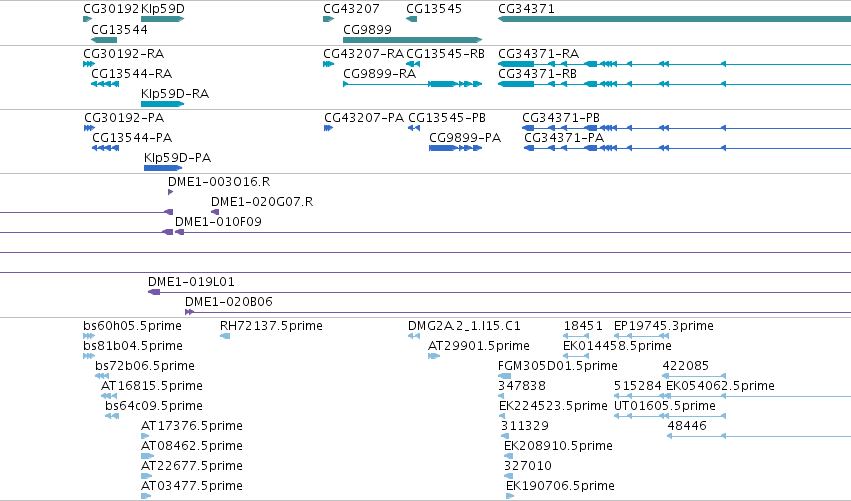Click the RH72137.5prime EST label

point(271,326)
